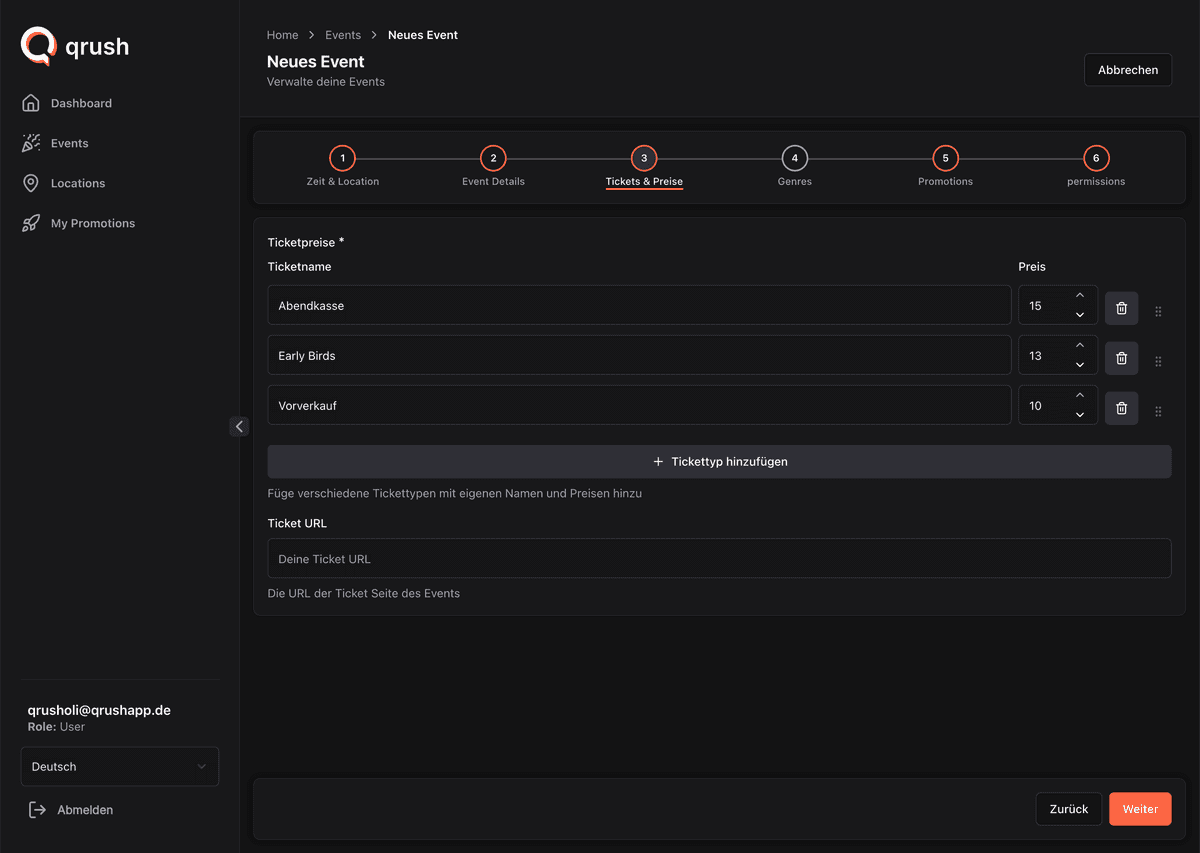Collapse the sidebar with the chevron
Image resolution: width=1200 pixels, height=853 pixels.
pos(239,426)
